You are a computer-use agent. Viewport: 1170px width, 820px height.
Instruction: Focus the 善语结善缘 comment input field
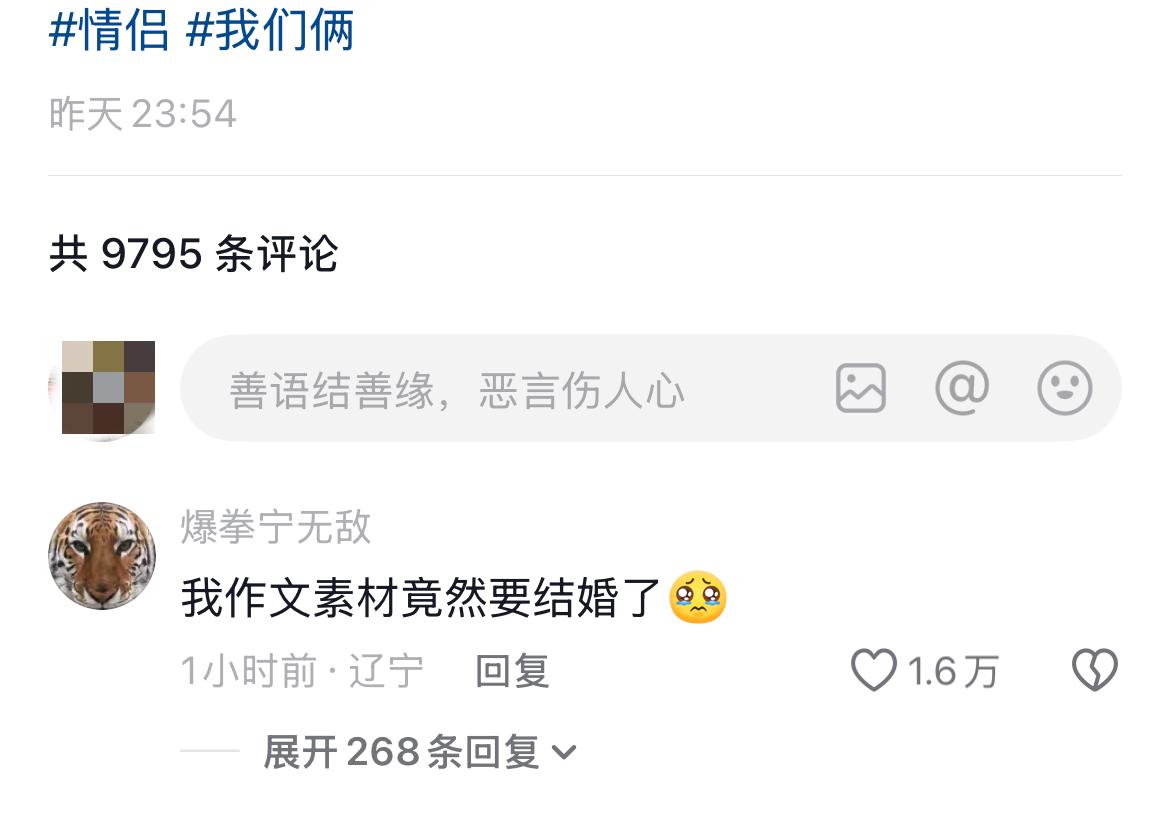point(651,388)
